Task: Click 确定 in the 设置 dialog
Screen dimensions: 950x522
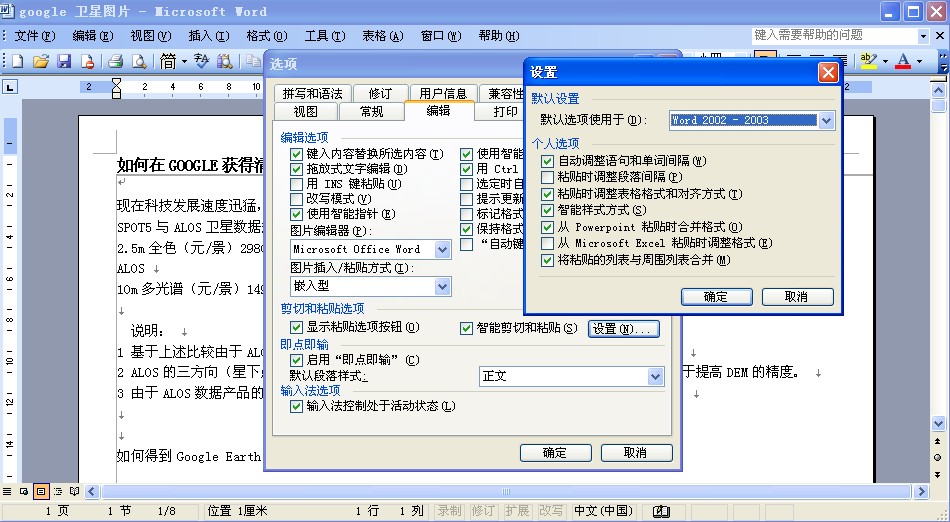Action: 717,297
